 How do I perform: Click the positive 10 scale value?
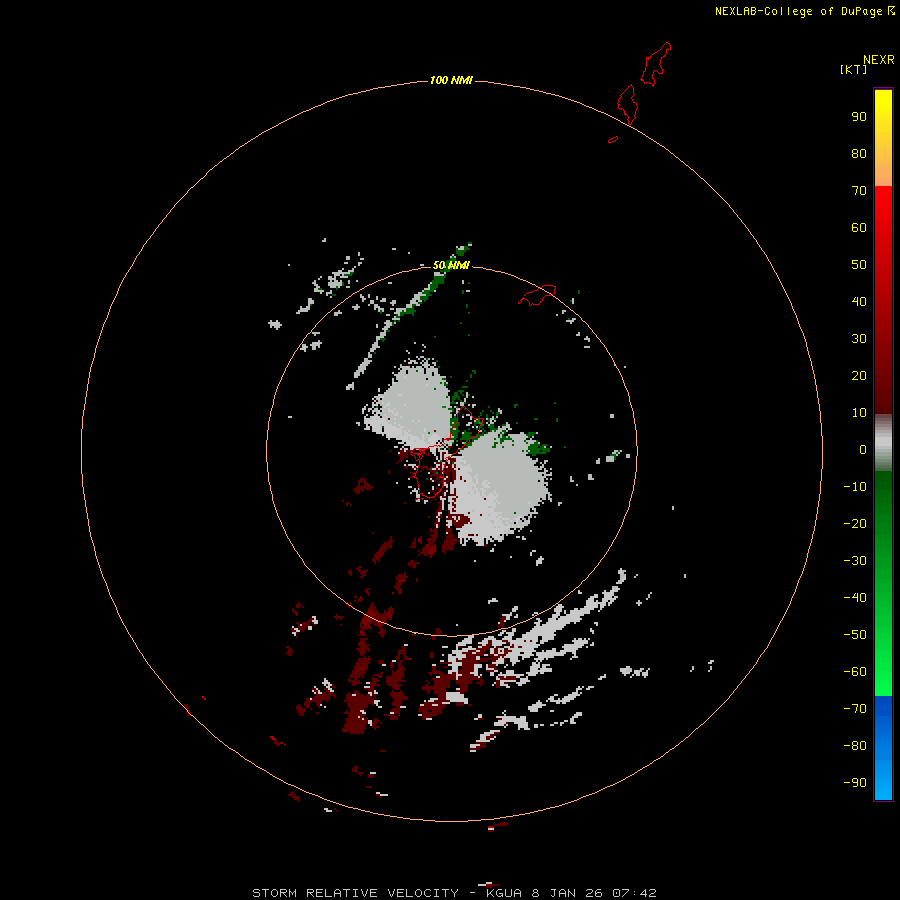[x=859, y=413]
